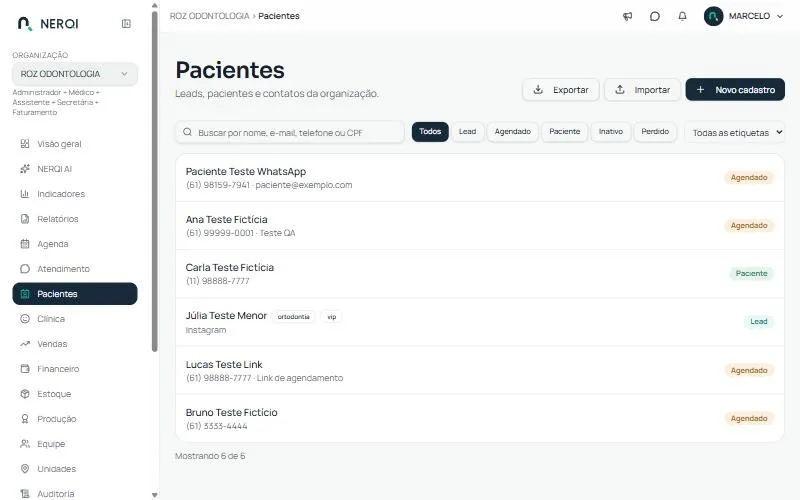The width and height of the screenshot is (800, 500).
Task: Click the Relatórios document icon
Action: (24, 219)
